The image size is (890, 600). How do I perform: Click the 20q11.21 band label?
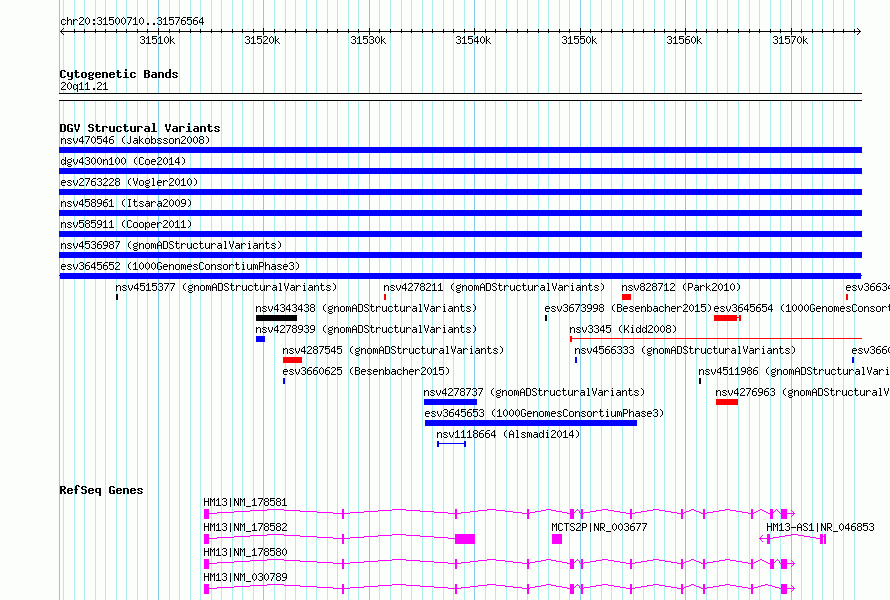(x=84, y=86)
